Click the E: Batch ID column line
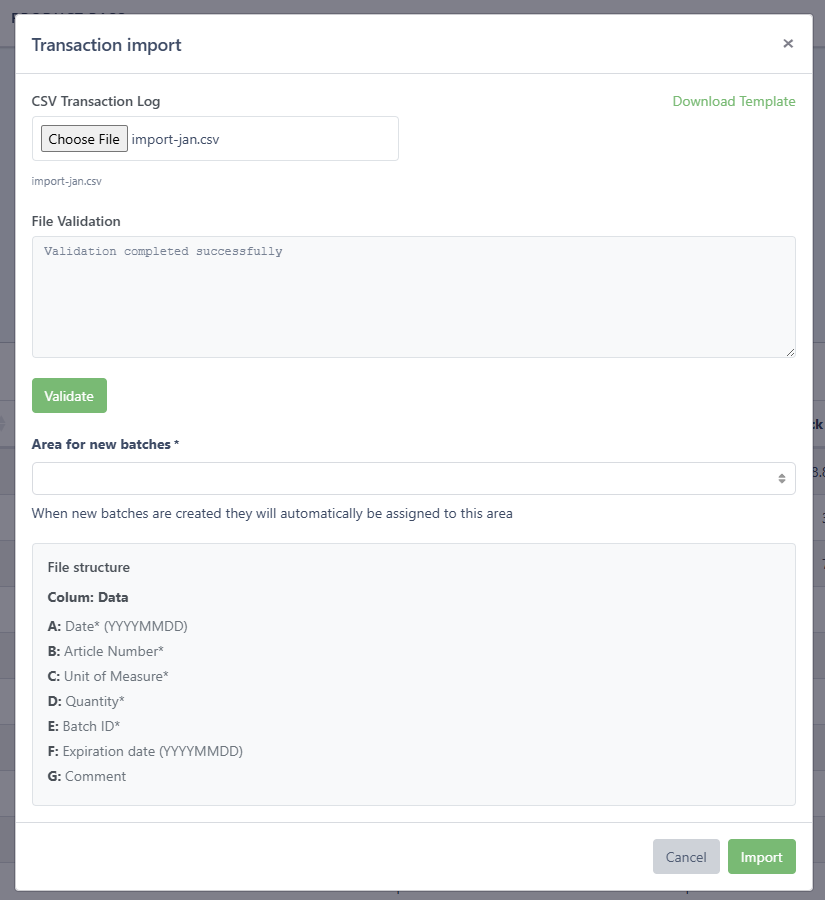 [91, 726]
